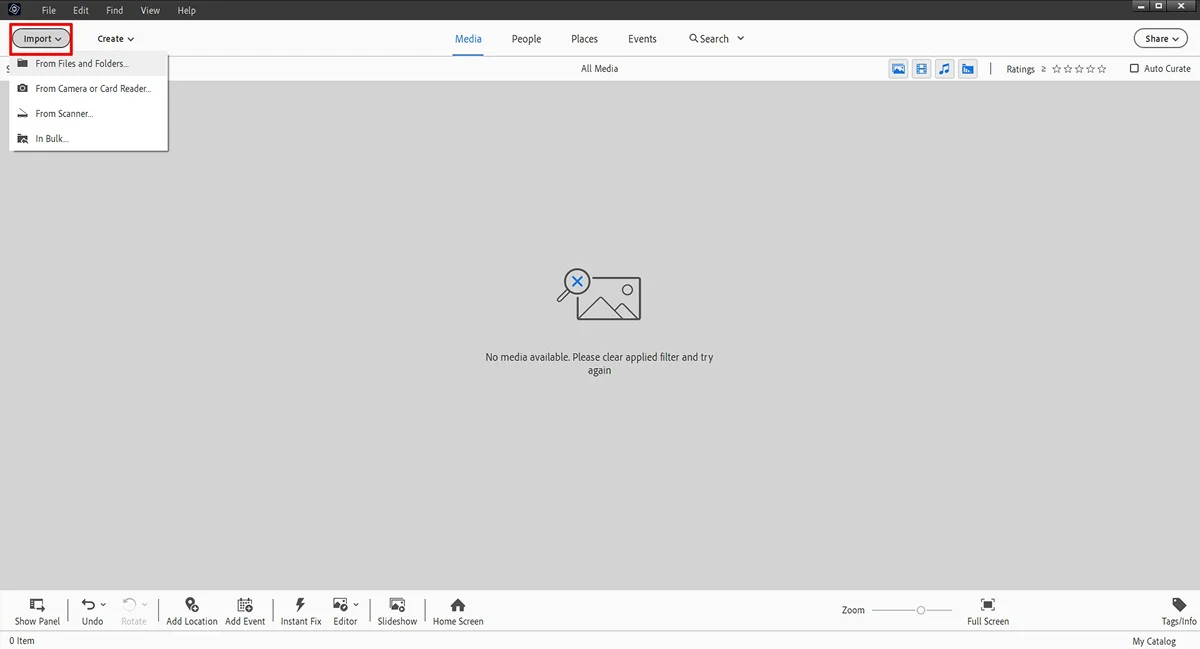Click the Show Panel icon
1200x649 pixels.
(x=37, y=606)
